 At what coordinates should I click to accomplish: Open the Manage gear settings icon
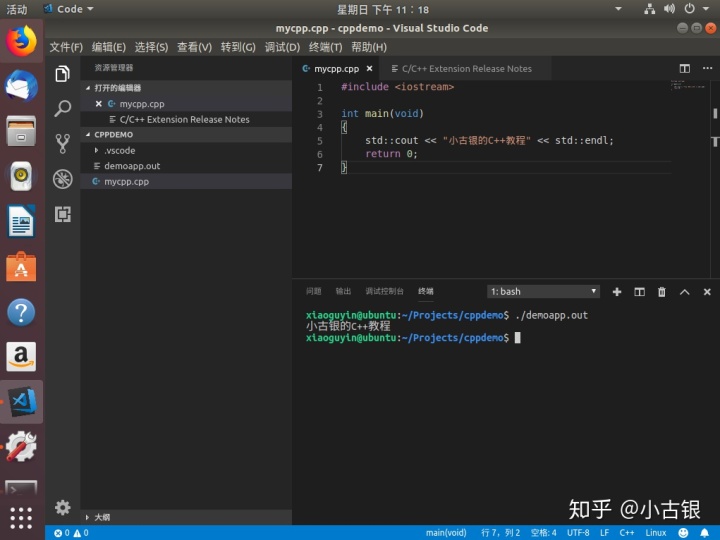point(62,507)
